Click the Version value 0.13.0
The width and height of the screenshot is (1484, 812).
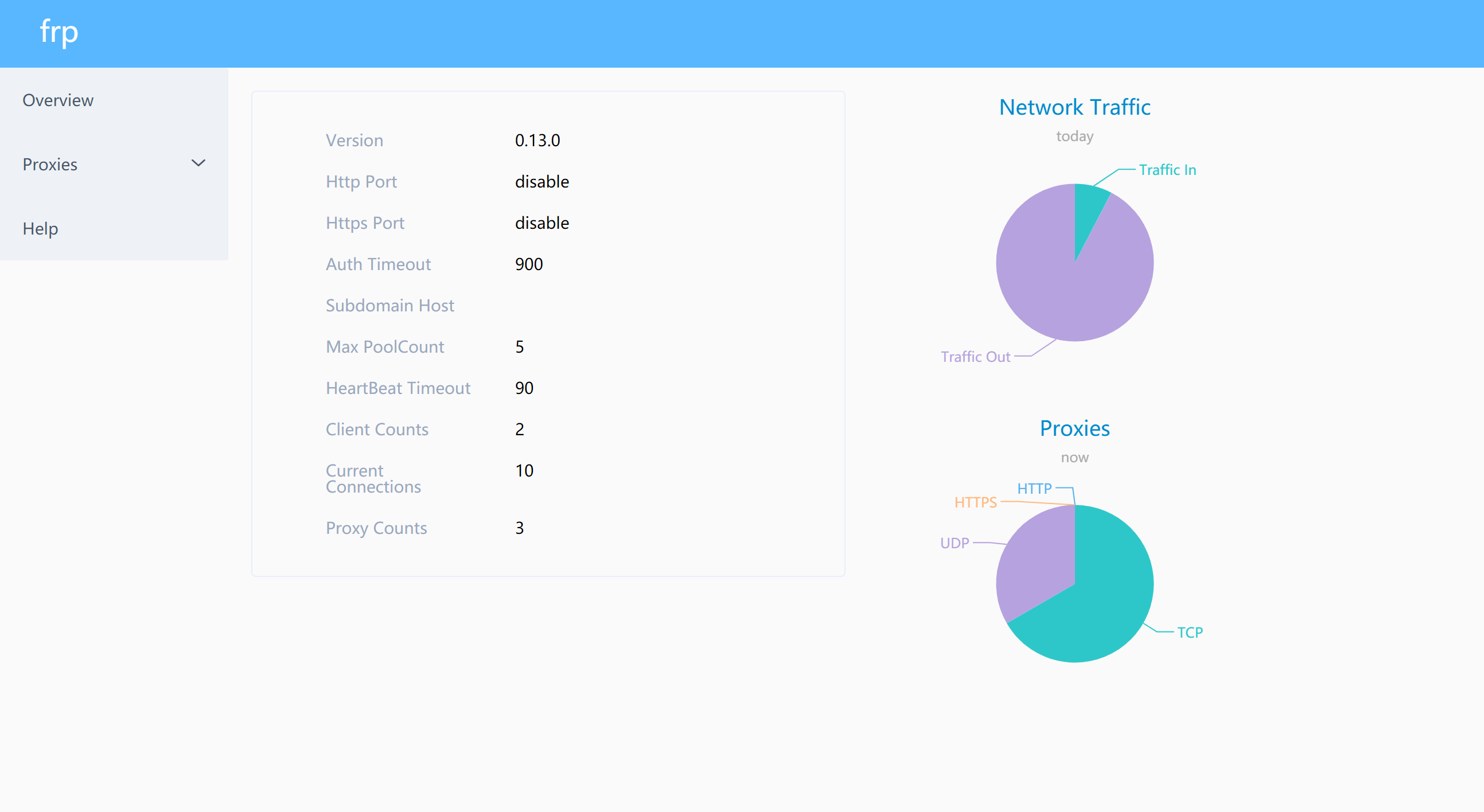click(x=537, y=140)
